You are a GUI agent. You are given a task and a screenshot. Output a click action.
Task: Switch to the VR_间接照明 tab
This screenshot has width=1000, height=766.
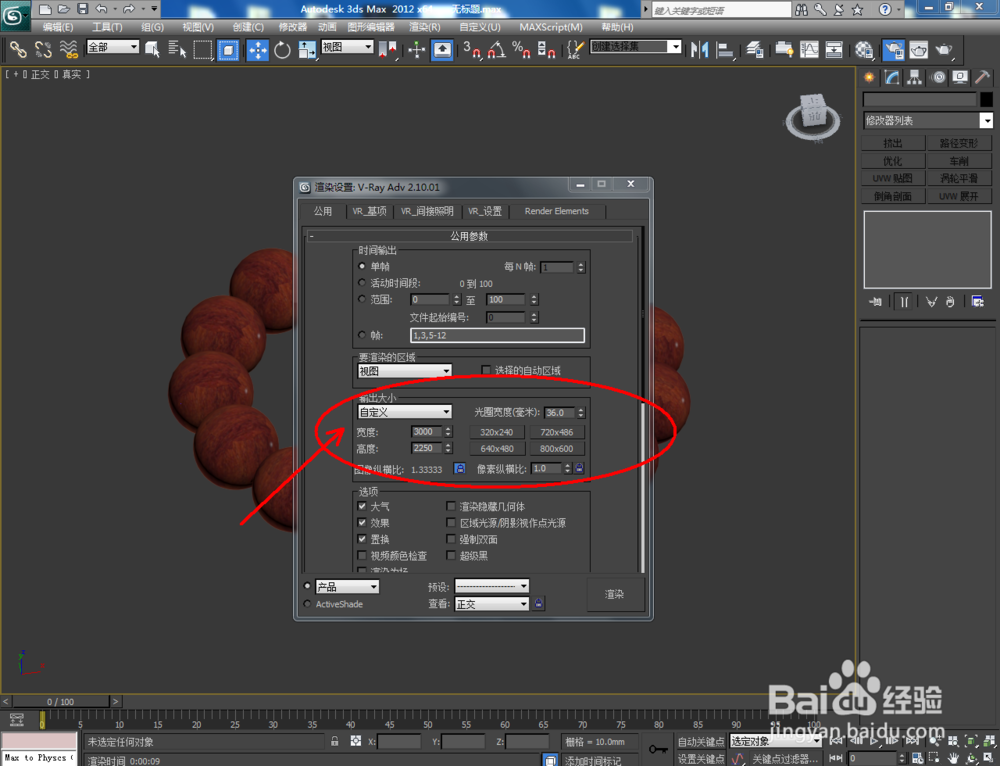[x=427, y=211]
